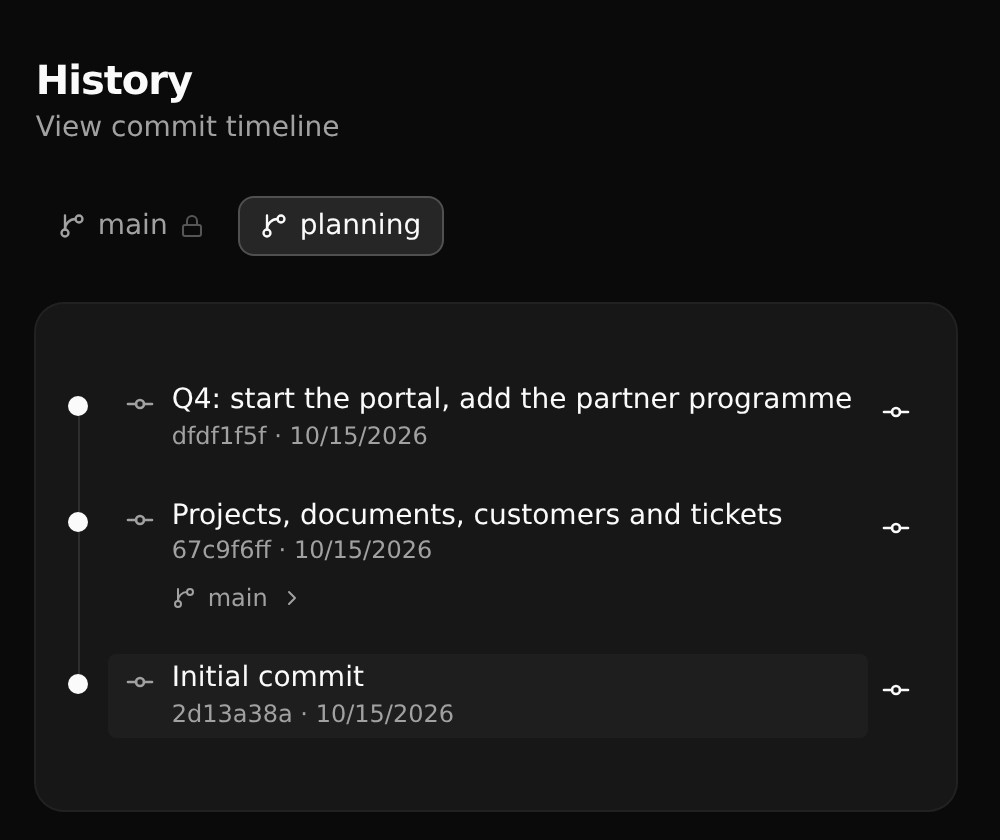The height and width of the screenshot is (840, 1000).
Task: Click timeline dot for Initial commit
Action: click(78, 684)
